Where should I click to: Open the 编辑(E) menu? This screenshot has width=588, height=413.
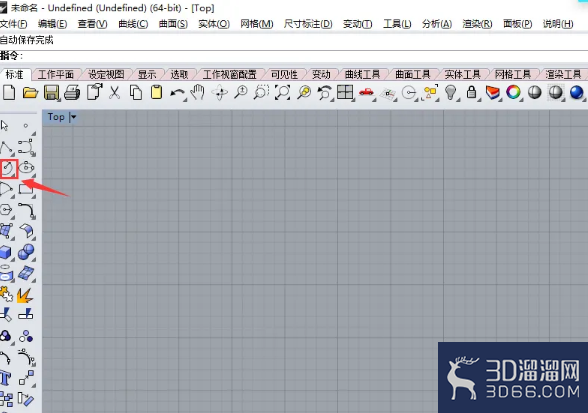click(x=52, y=24)
